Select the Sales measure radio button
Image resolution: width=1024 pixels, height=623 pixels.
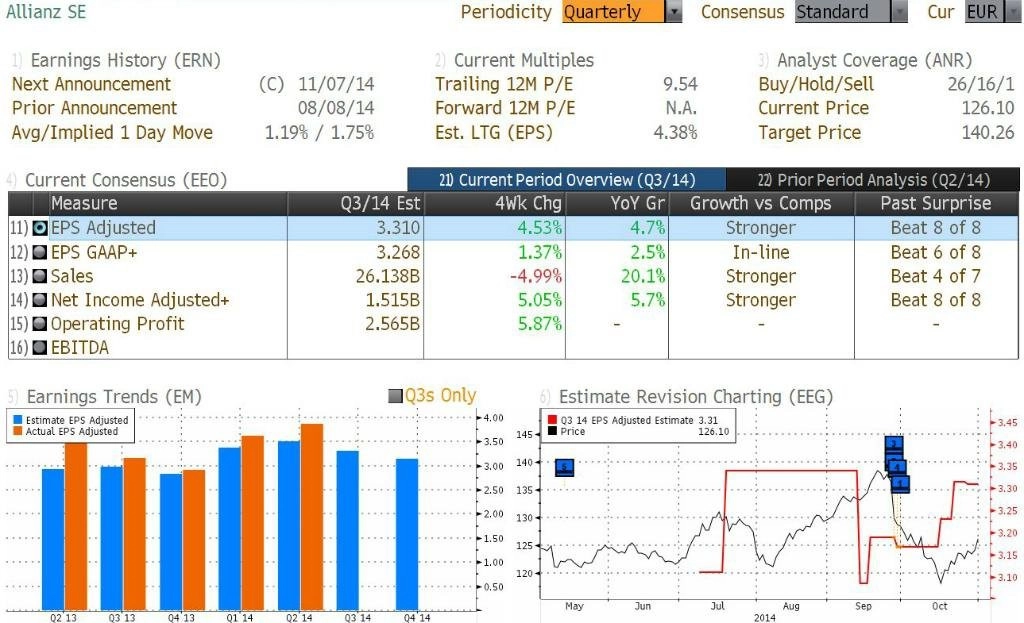click(40, 276)
